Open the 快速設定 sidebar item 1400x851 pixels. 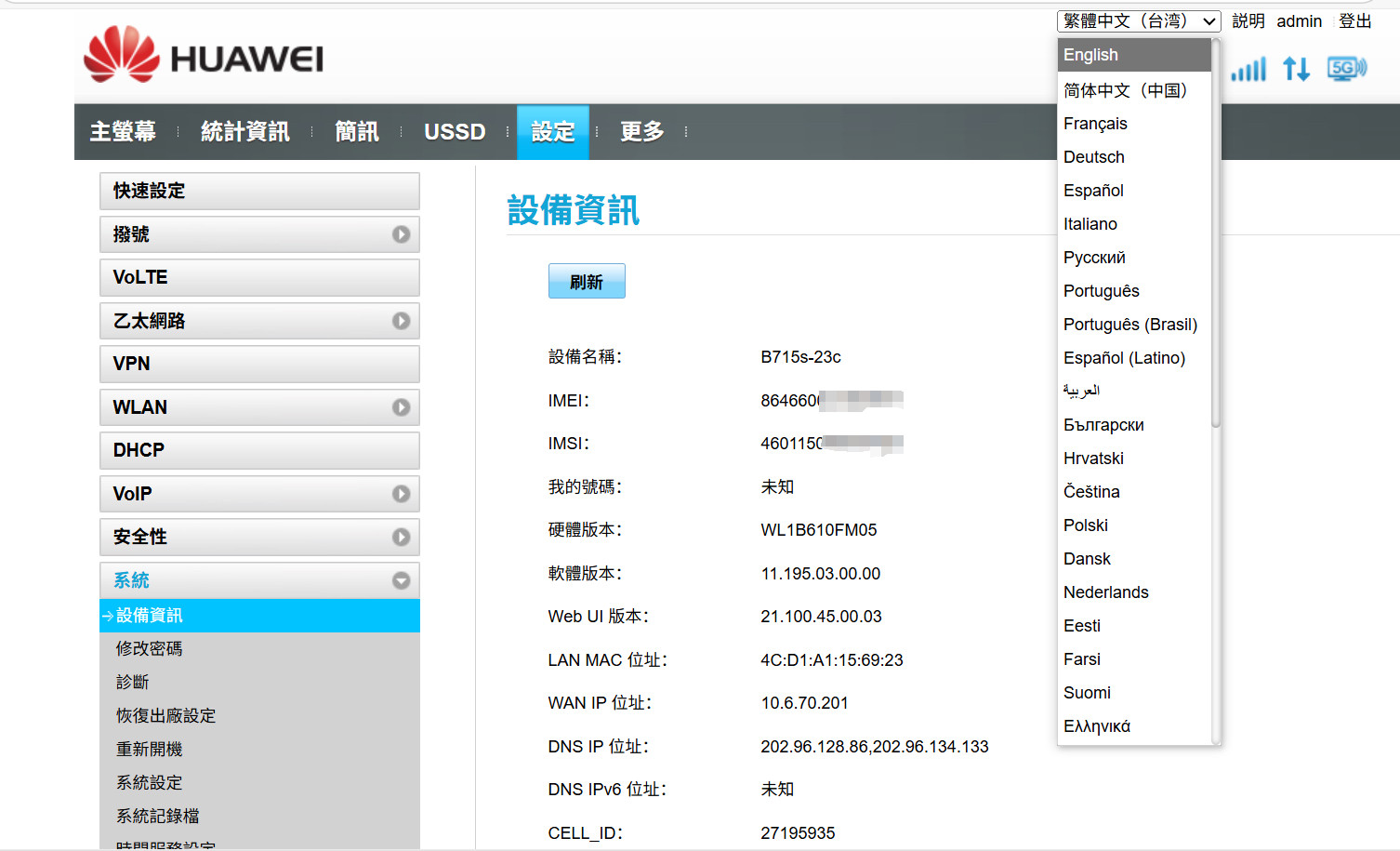pos(259,191)
